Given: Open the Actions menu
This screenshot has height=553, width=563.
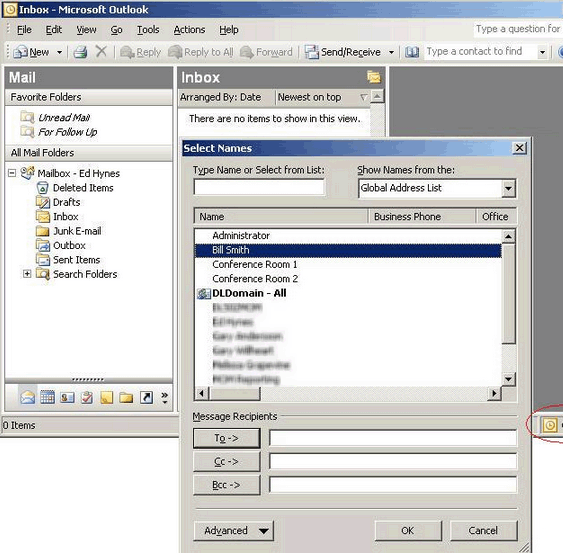Looking at the screenshot, I should tap(189, 30).
